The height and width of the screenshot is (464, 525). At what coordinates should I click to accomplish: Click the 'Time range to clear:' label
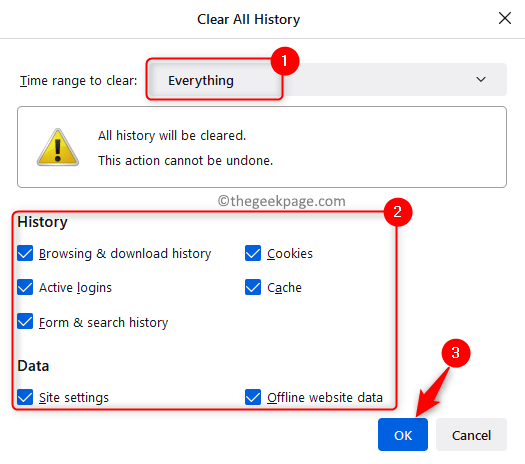78,81
